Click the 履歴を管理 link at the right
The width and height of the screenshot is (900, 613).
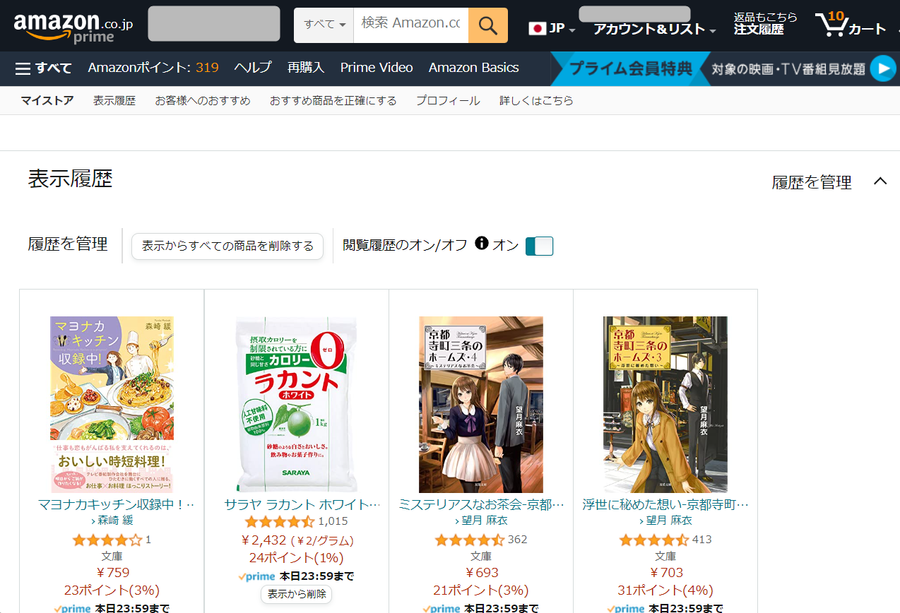point(811,182)
